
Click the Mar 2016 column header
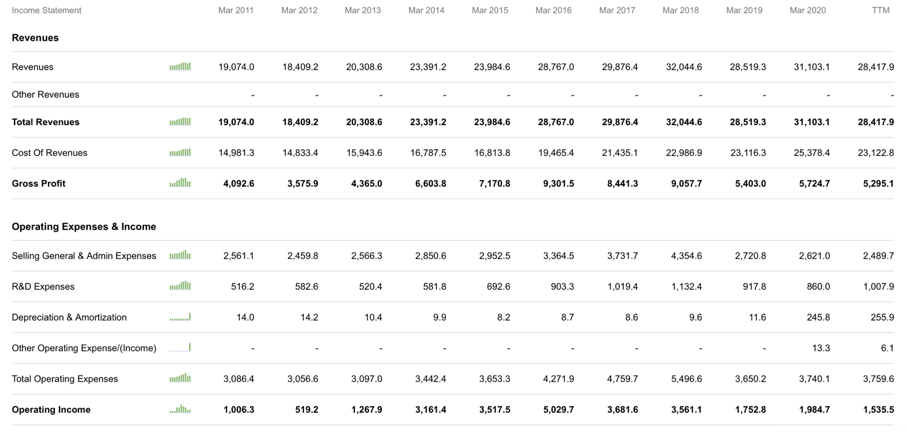(554, 10)
